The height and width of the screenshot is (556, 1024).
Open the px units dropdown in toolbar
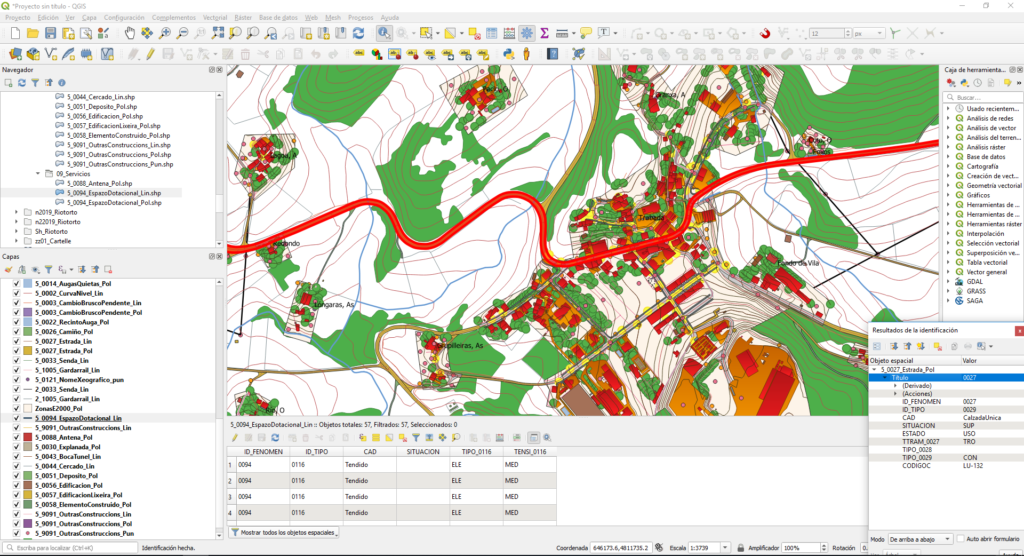point(869,33)
